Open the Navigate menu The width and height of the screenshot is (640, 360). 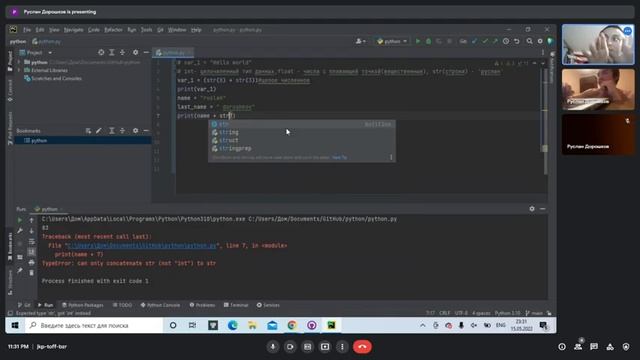point(73,30)
